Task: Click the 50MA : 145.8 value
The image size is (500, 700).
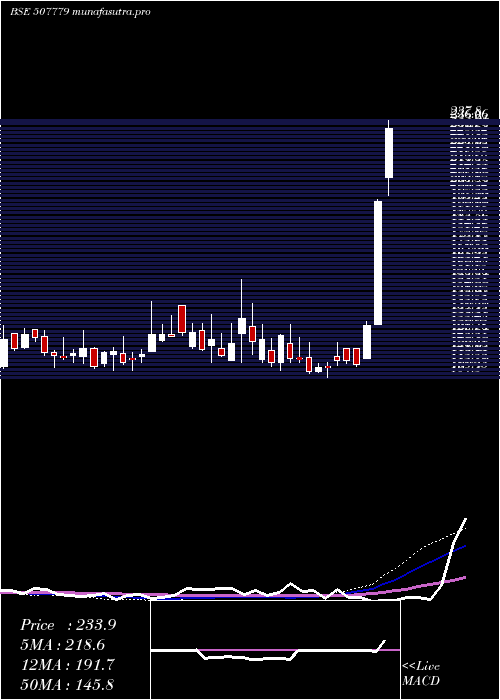Action: [67, 684]
